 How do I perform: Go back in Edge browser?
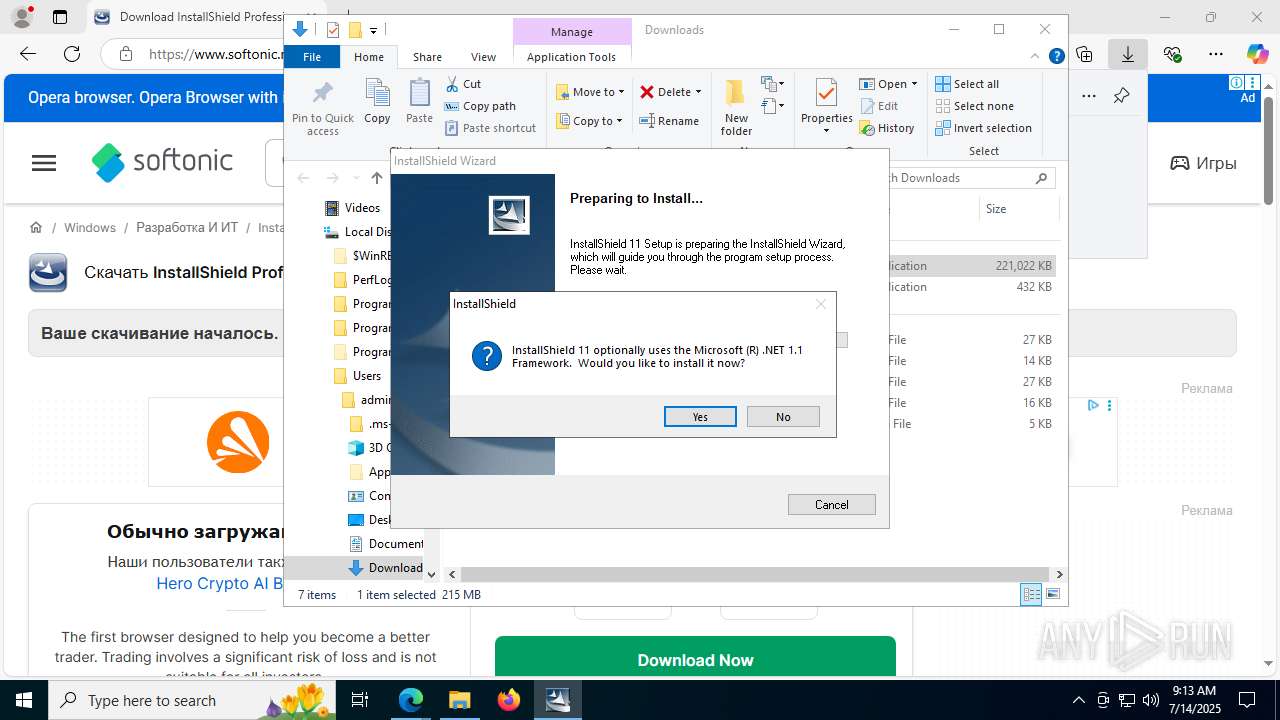(x=27, y=54)
